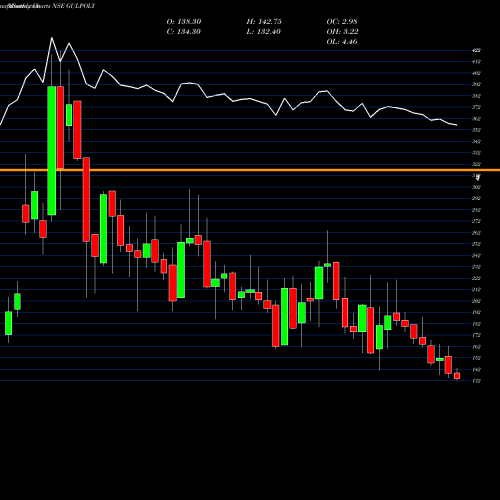
Task: Click the 182 price axis label
Action: pos(476,324)
